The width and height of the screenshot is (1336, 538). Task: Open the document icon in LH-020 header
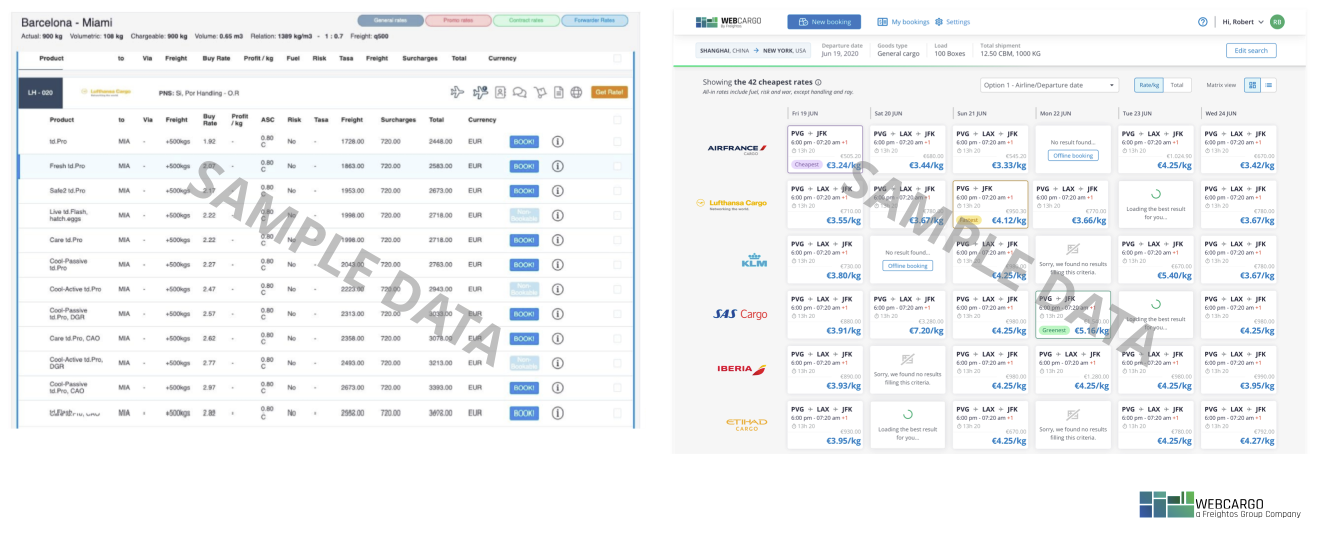tap(559, 92)
